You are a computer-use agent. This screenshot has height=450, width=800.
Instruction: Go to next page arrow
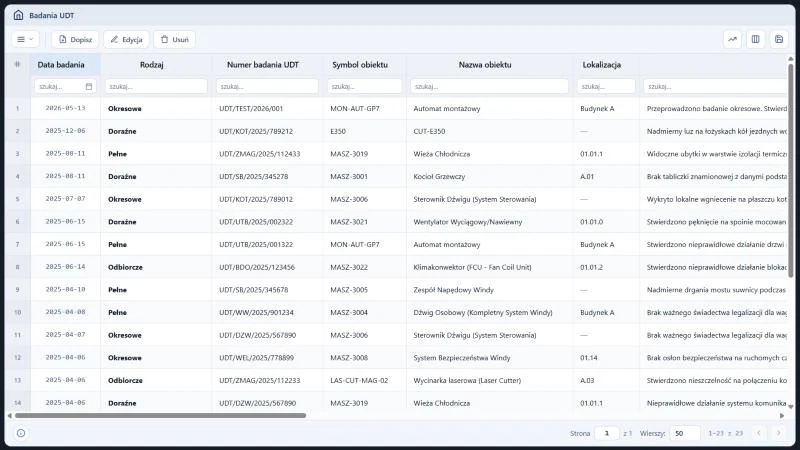[779, 433]
